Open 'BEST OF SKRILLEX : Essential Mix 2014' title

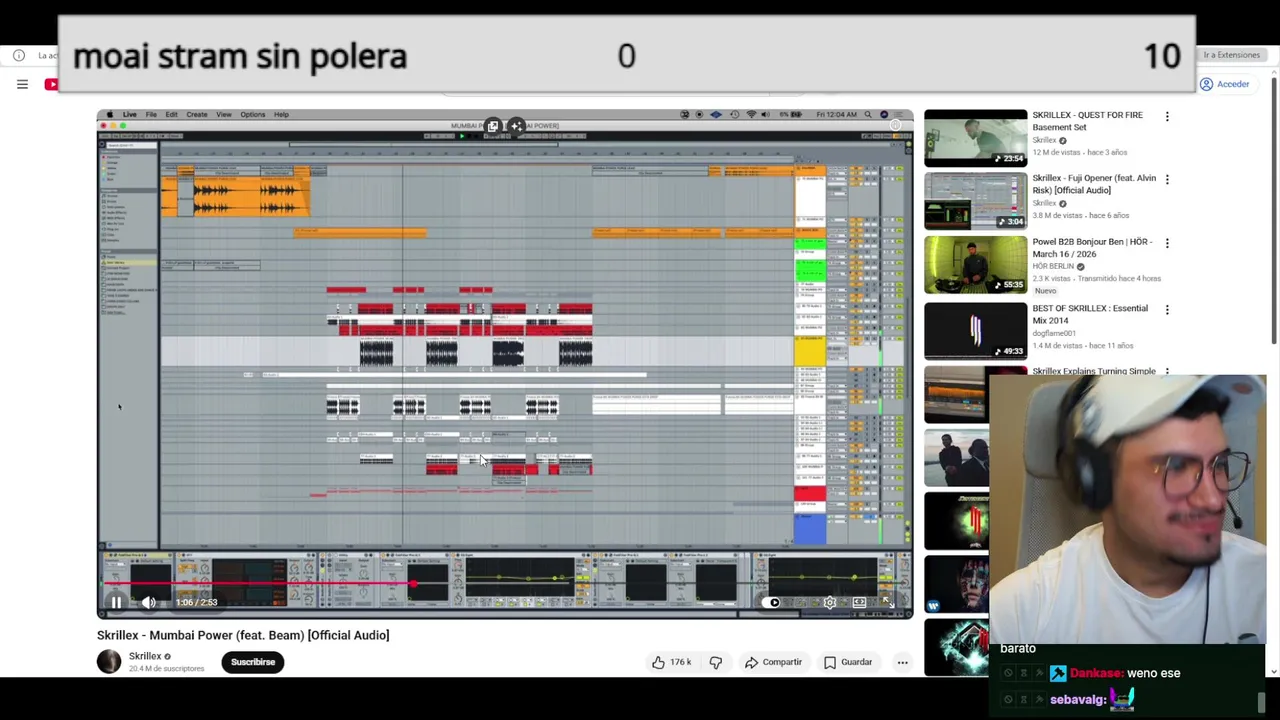[1090, 314]
